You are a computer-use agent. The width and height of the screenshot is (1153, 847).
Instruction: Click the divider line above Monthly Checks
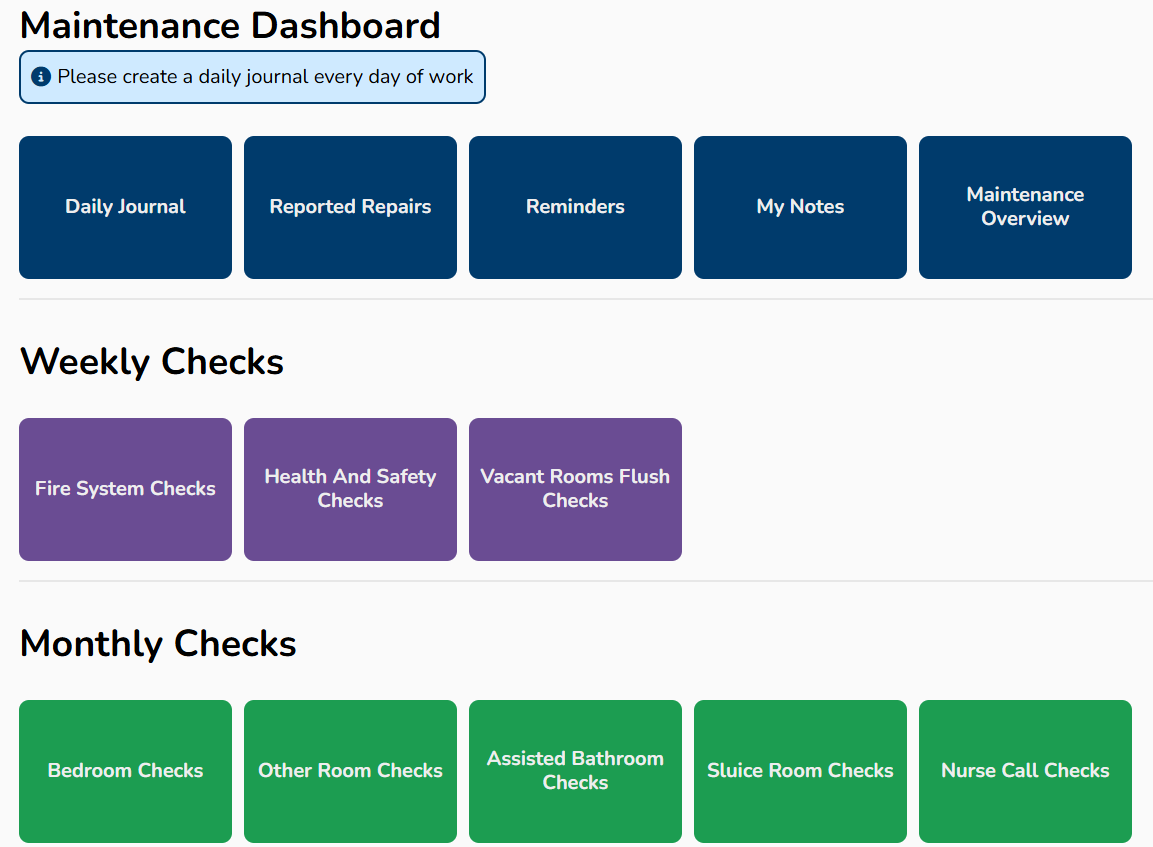click(x=585, y=581)
